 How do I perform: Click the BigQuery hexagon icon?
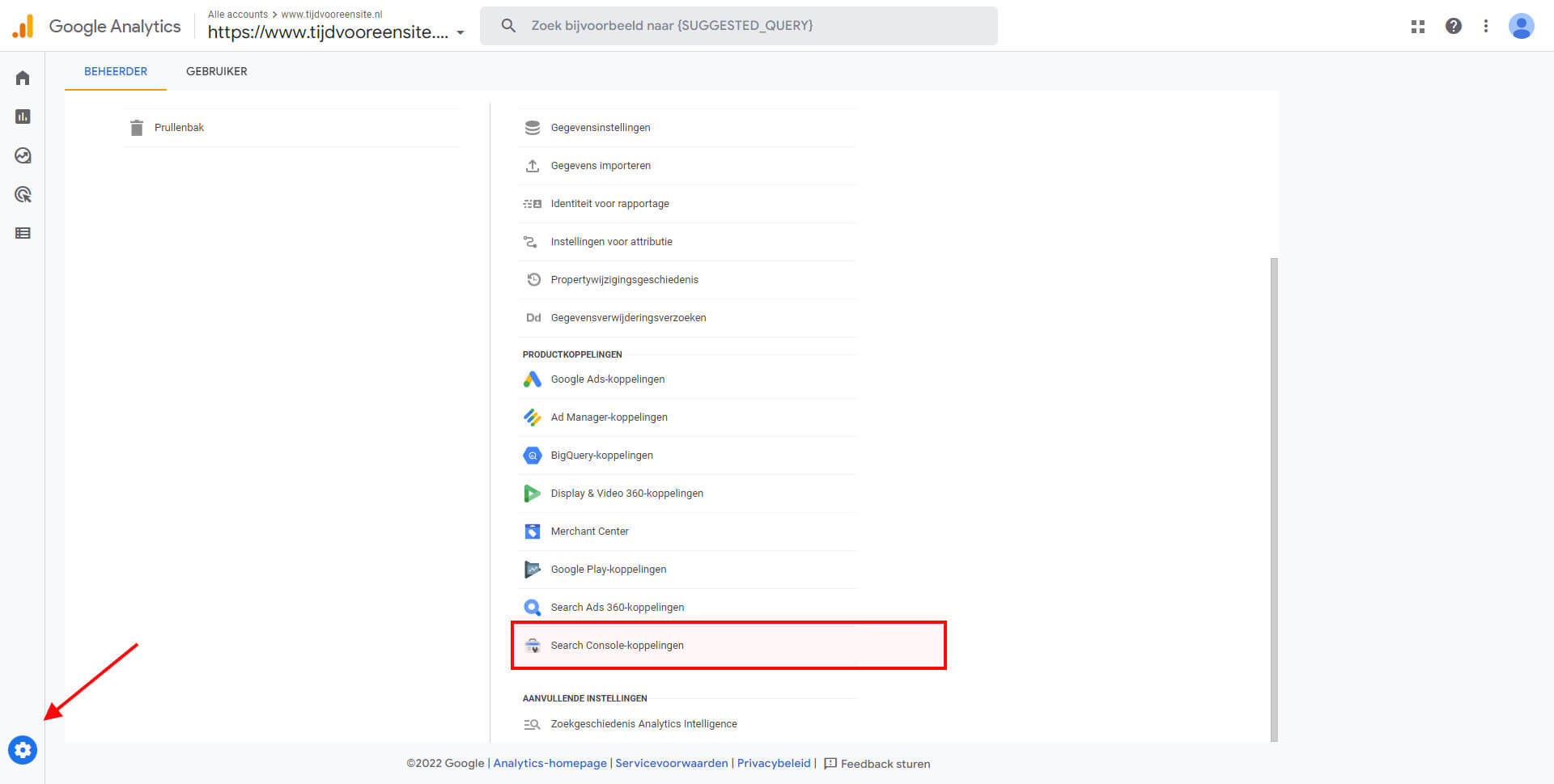pyautogui.click(x=533, y=456)
